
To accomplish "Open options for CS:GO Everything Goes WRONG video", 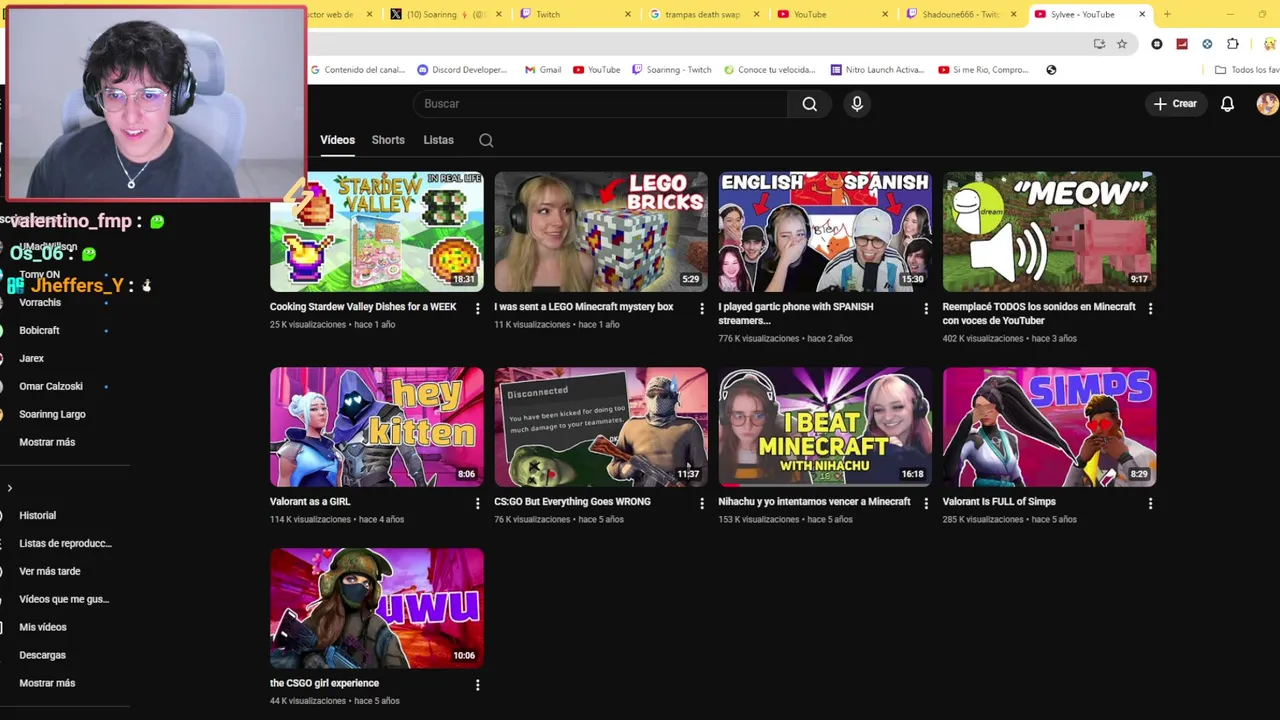I will (701, 504).
